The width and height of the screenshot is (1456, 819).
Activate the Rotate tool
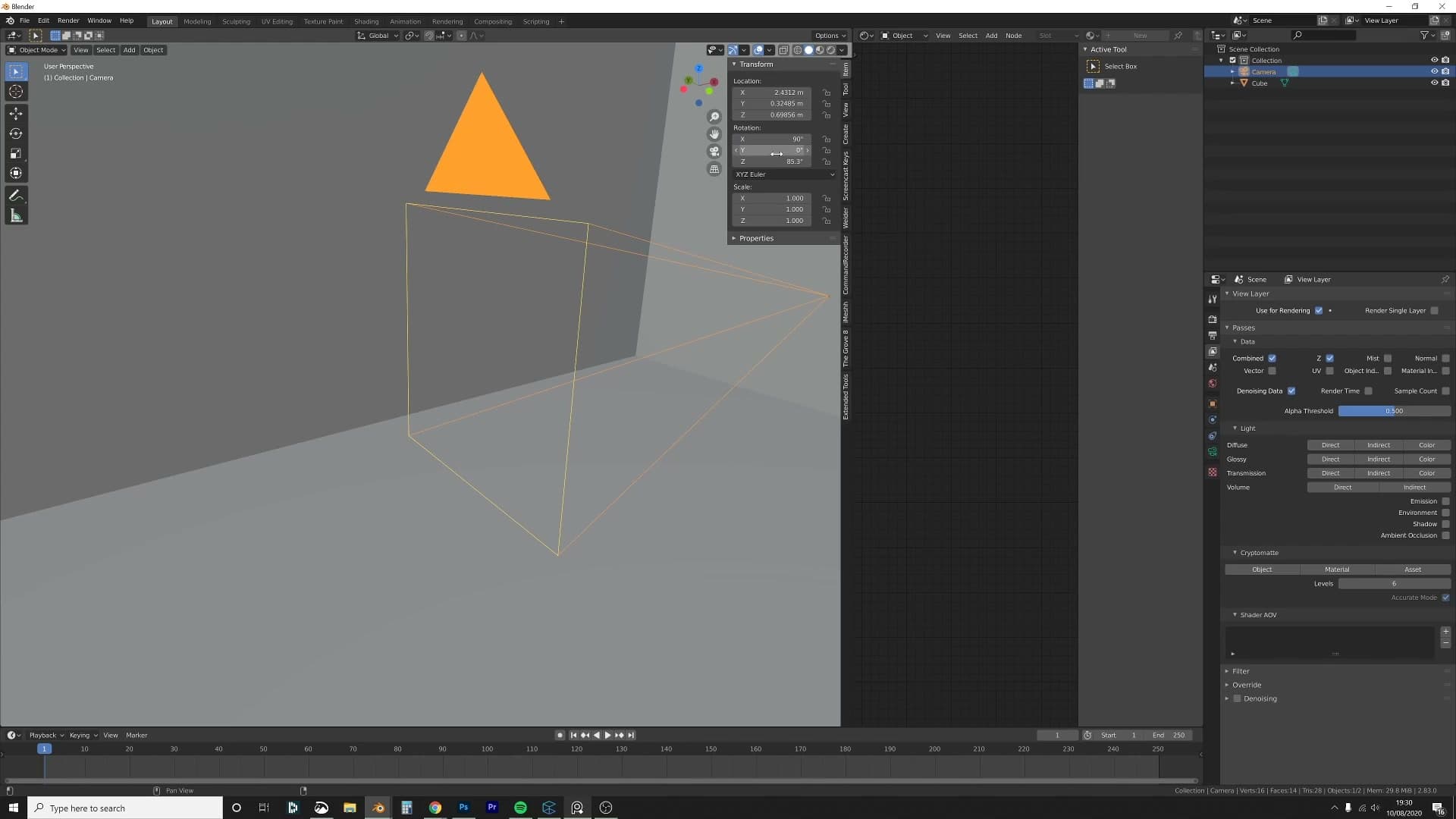[16, 133]
